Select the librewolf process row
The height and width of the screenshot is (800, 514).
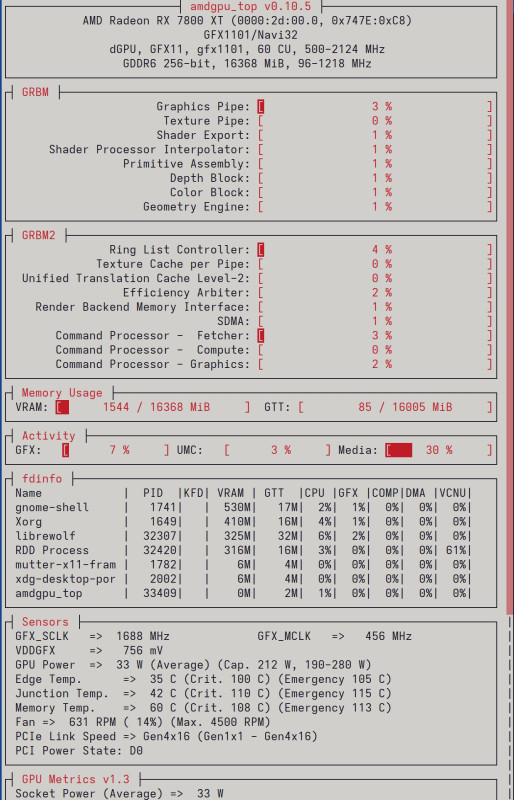(243, 536)
